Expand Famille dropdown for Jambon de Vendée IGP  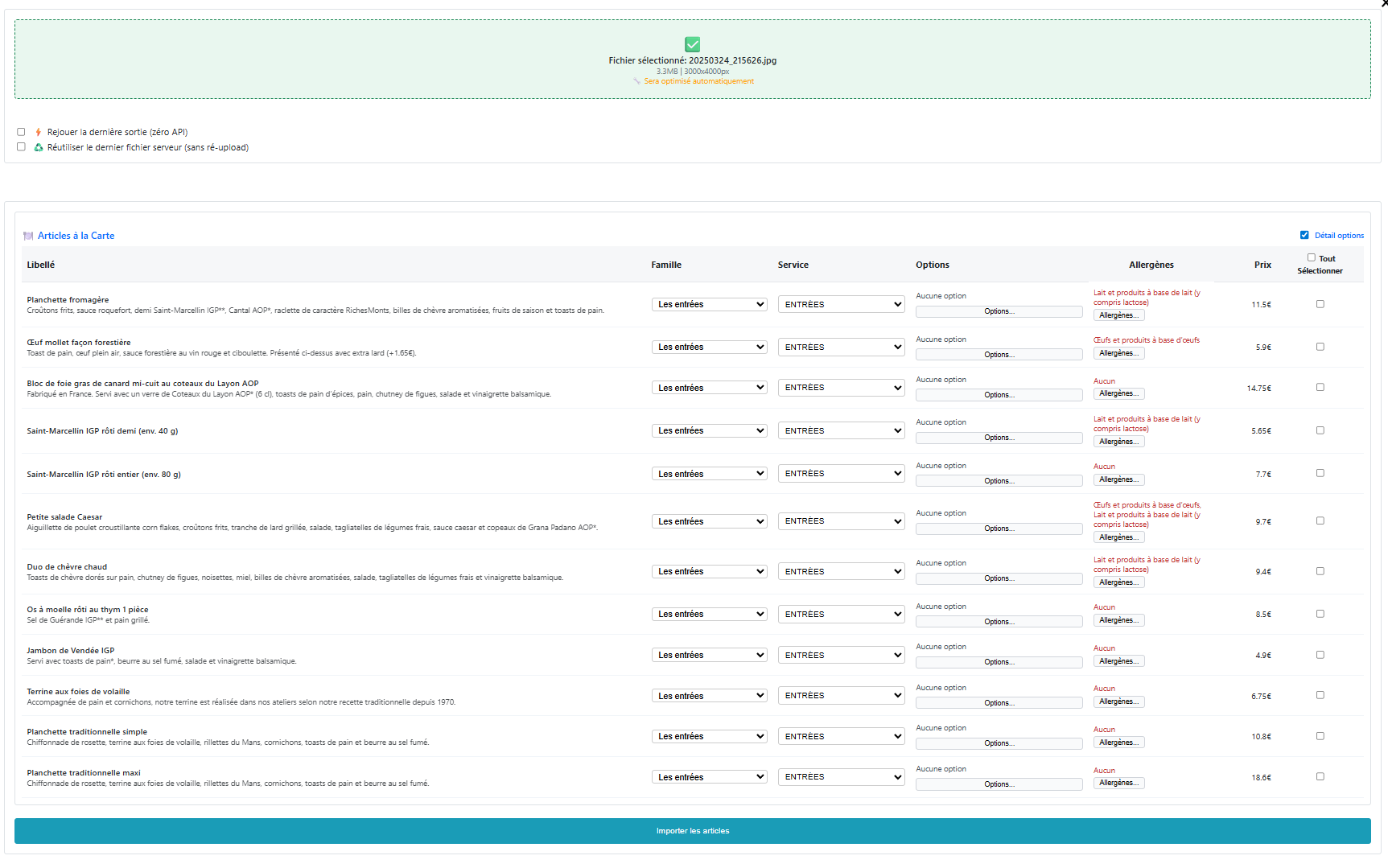coord(709,655)
